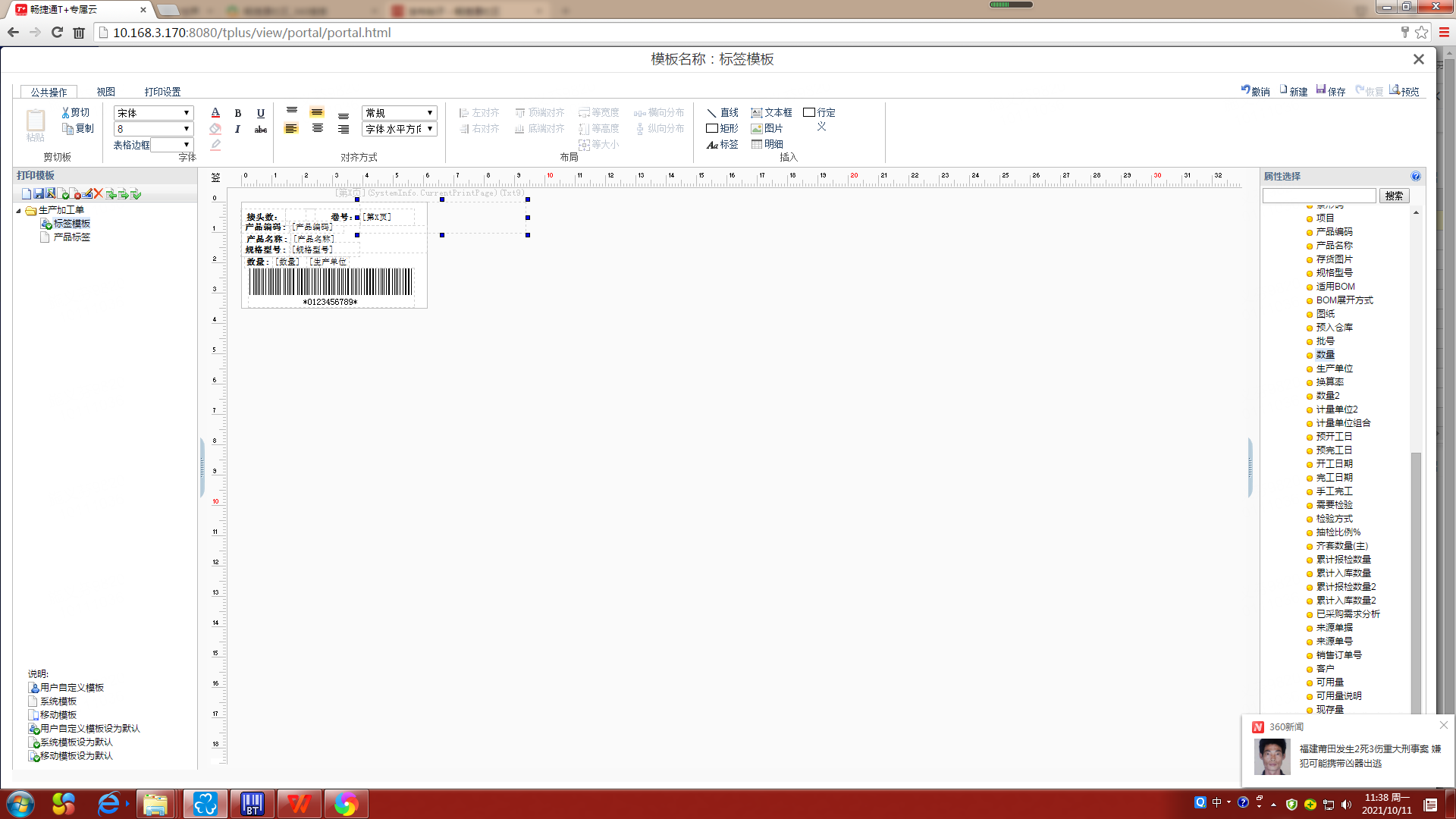Select 产品编码 property in list
1456x819 pixels.
(x=1334, y=232)
